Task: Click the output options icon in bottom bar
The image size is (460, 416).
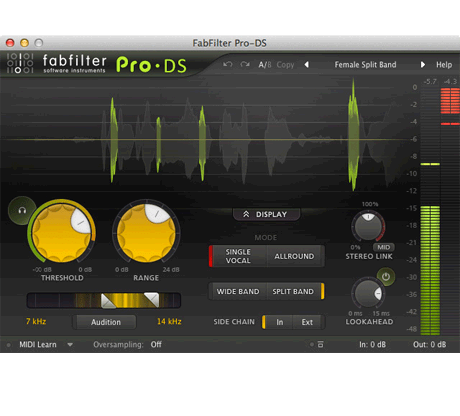Action: [320, 344]
